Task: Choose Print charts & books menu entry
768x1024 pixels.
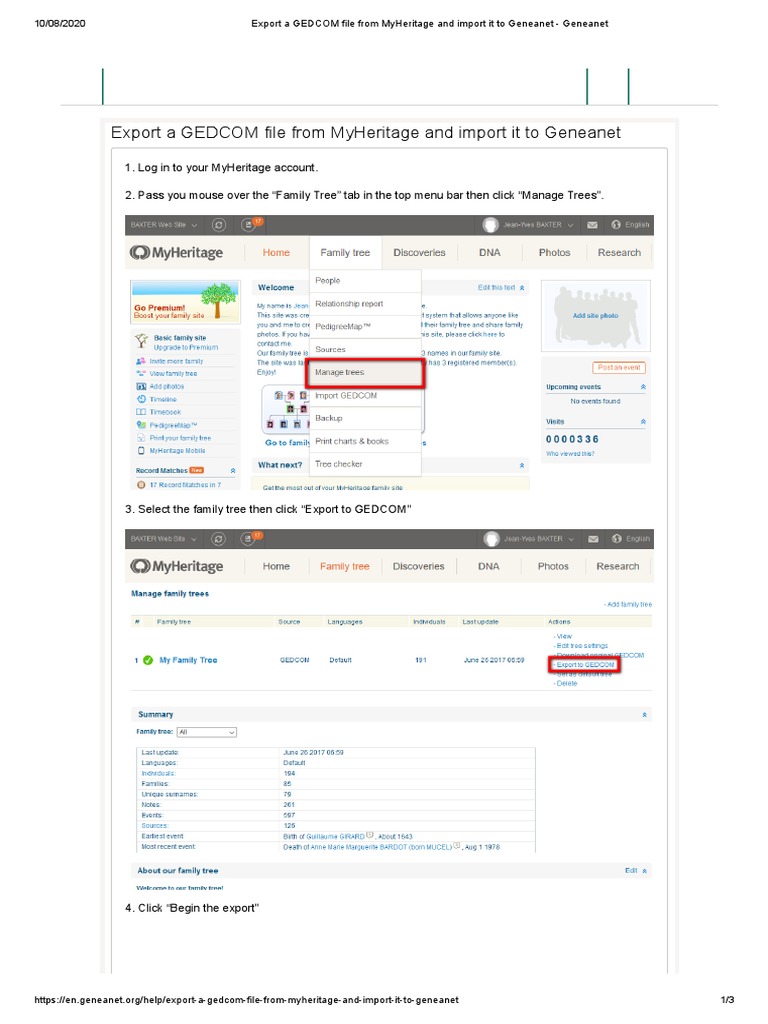Action: 365,441
